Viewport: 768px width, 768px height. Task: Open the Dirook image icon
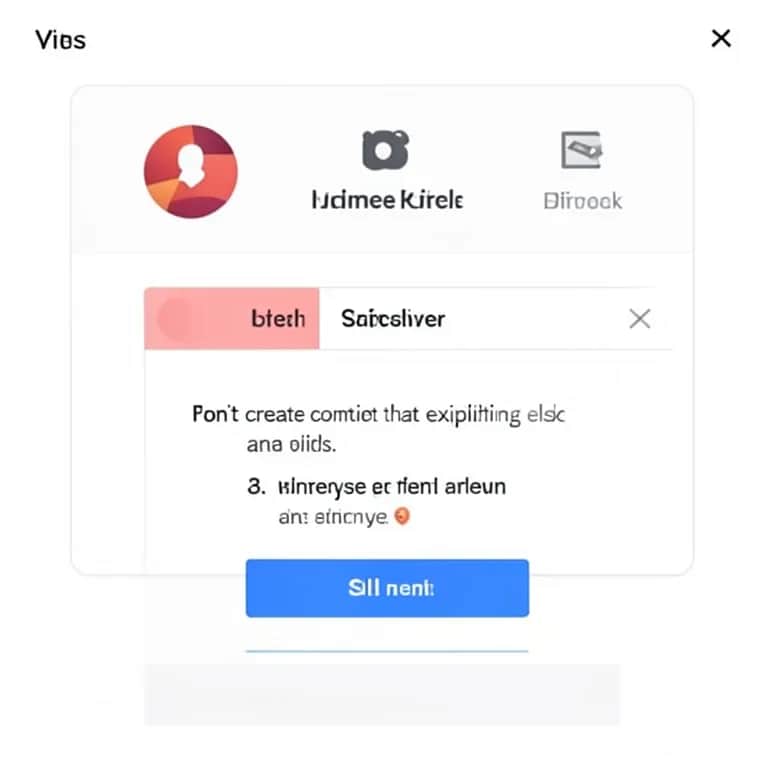pyautogui.click(x=582, y=150)
